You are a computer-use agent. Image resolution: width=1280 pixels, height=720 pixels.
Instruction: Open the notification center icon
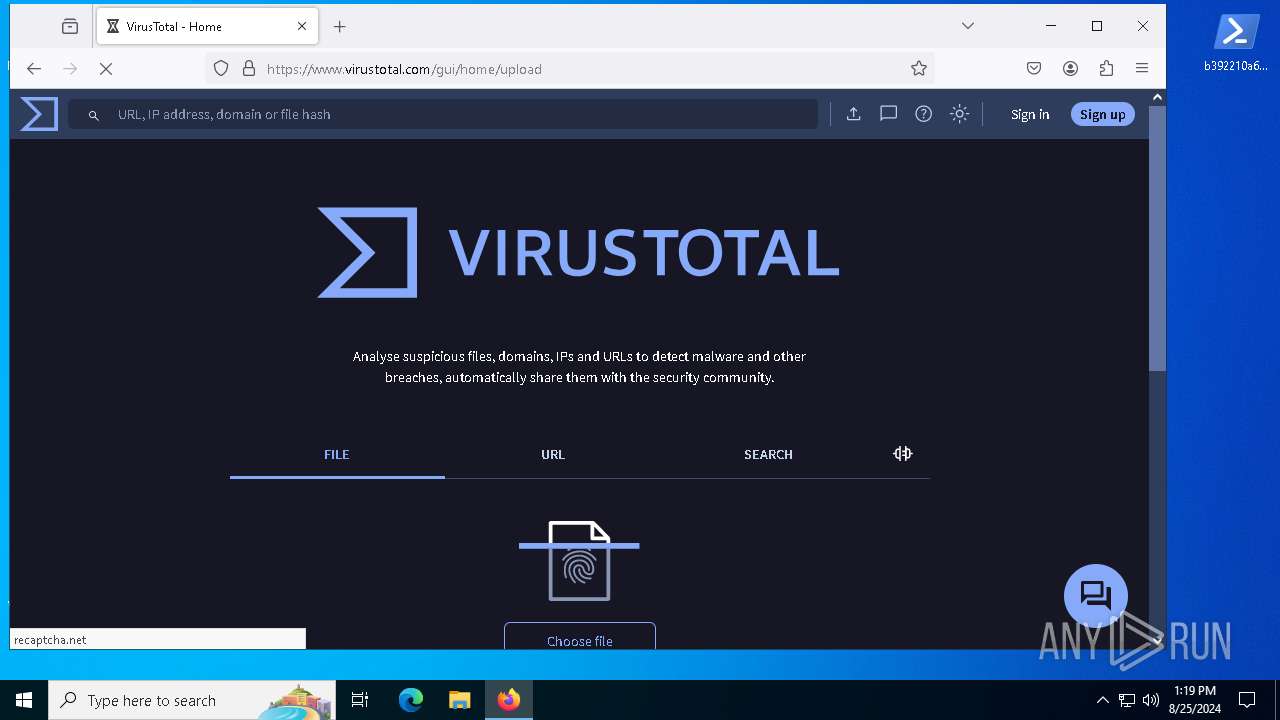tap(1247, 700)
